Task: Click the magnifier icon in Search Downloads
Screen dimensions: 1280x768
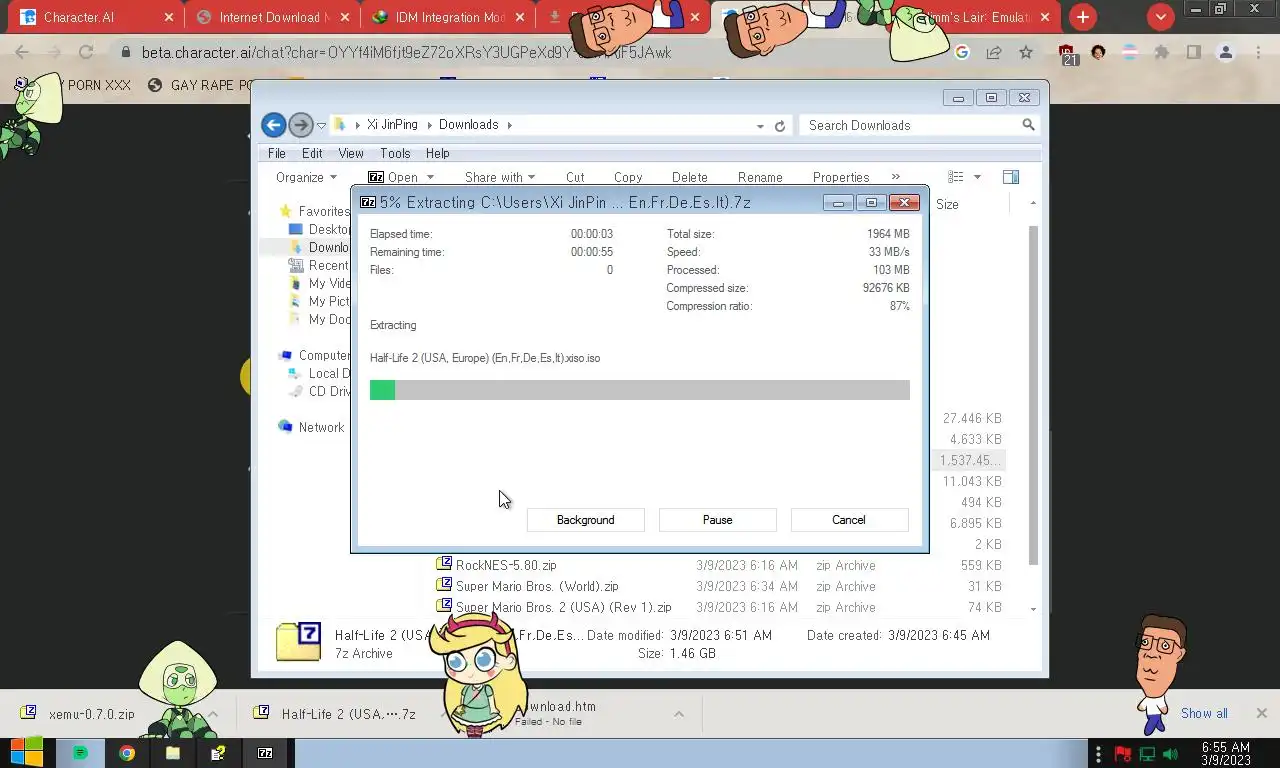Action: coord(1028,125)
